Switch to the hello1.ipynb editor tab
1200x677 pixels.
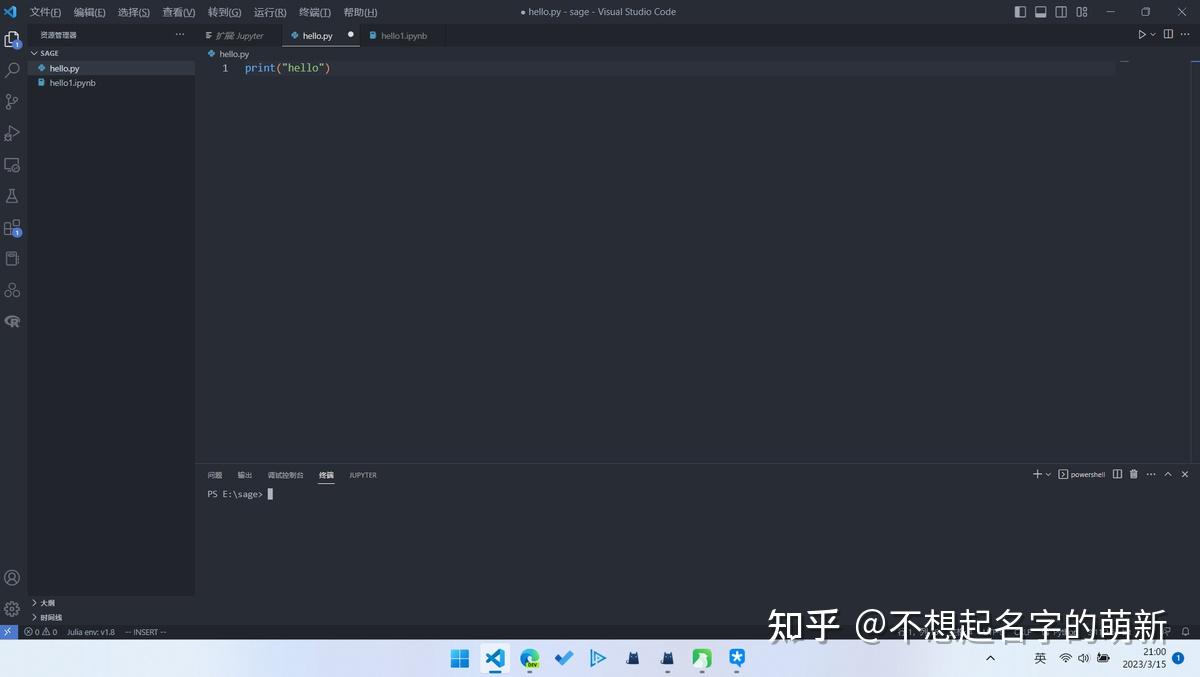pyautogui.click(x=399, y=34)
